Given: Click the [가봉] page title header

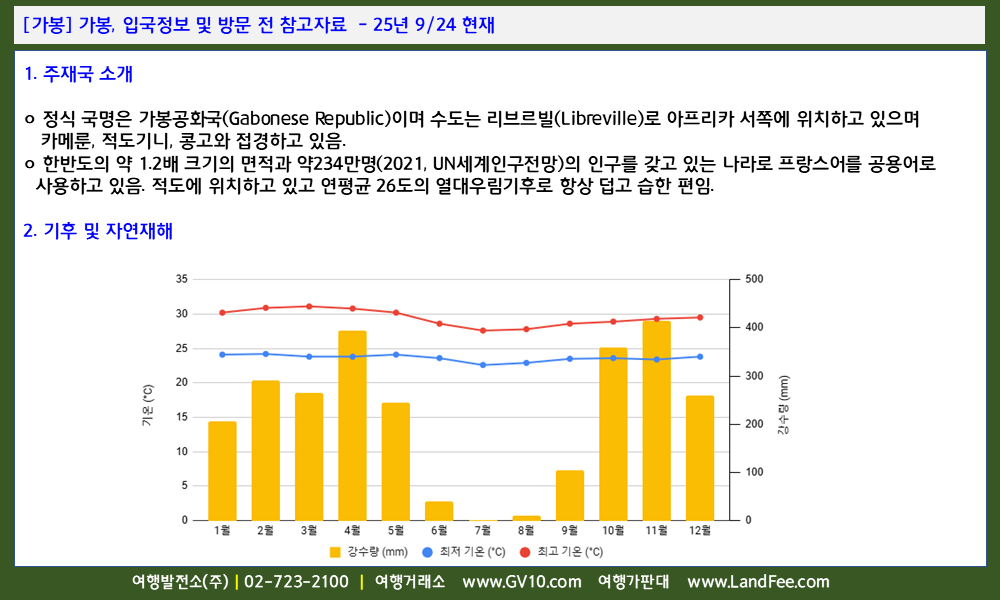Looking at the screenshot, I should coord(257,26).
